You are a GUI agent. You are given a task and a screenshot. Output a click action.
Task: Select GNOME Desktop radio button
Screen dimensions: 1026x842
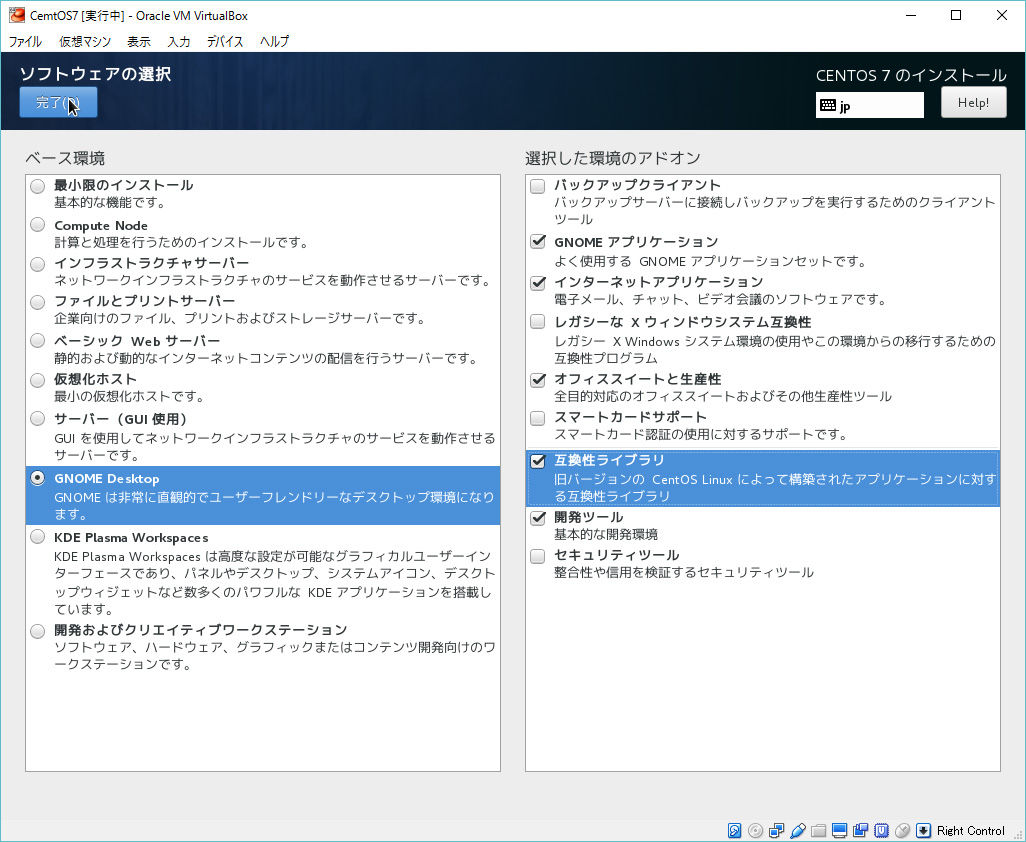tap(38, 478)
